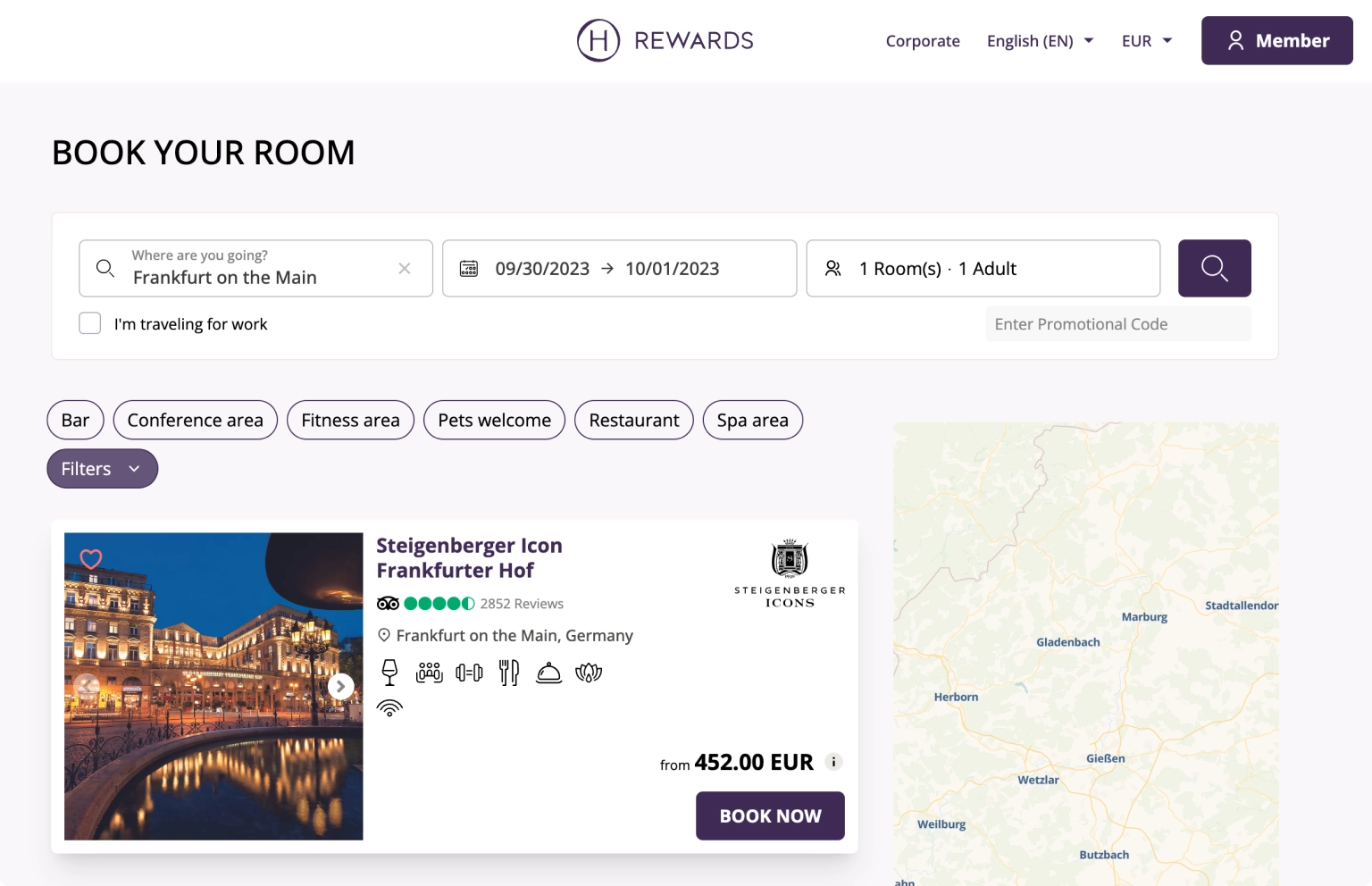Click the destination input field
The image size is (1372, 886).
pos(255,268)
